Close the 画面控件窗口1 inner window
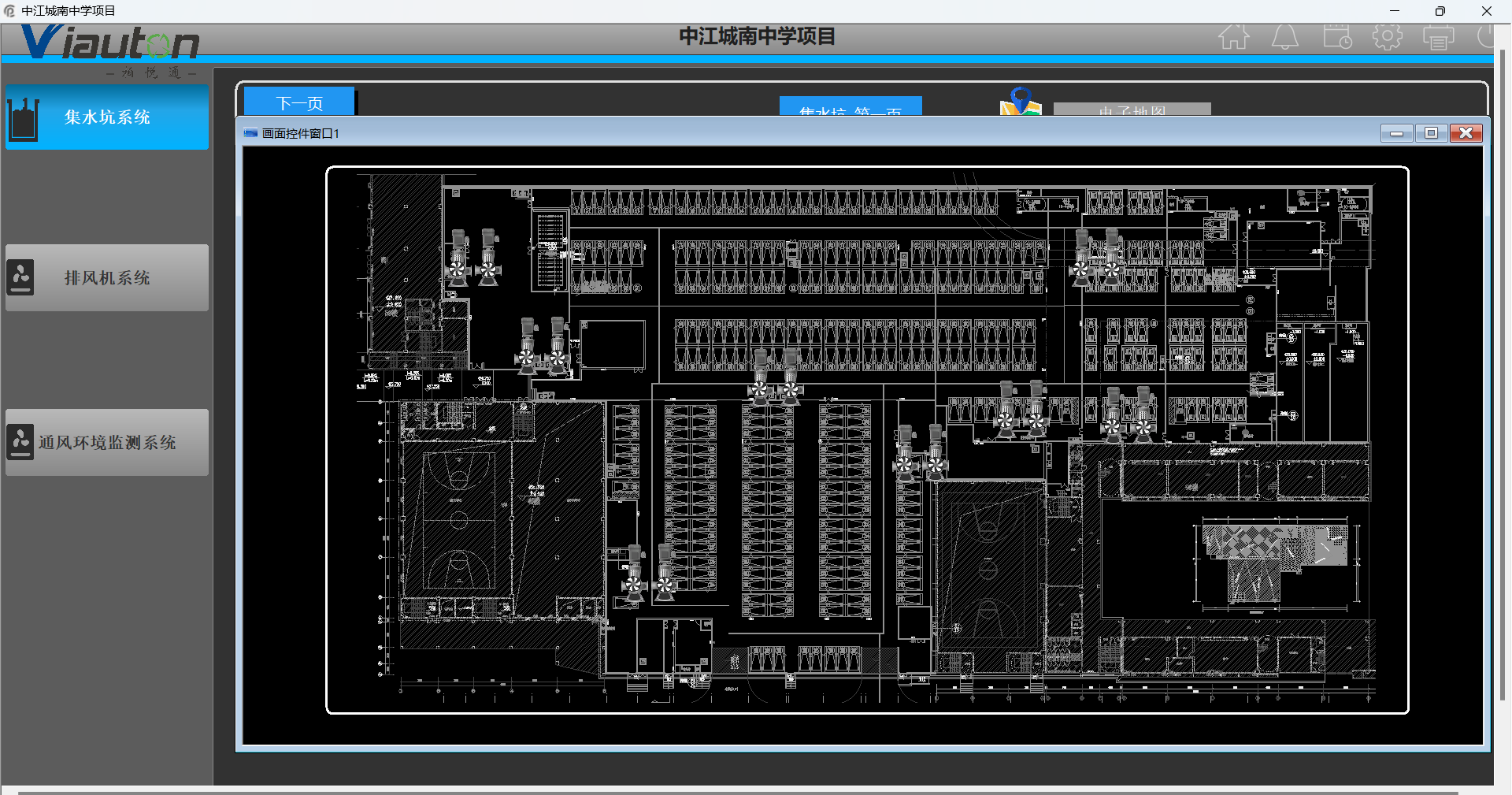The width and height of the screenshot is (1512, 795). 1466,133
